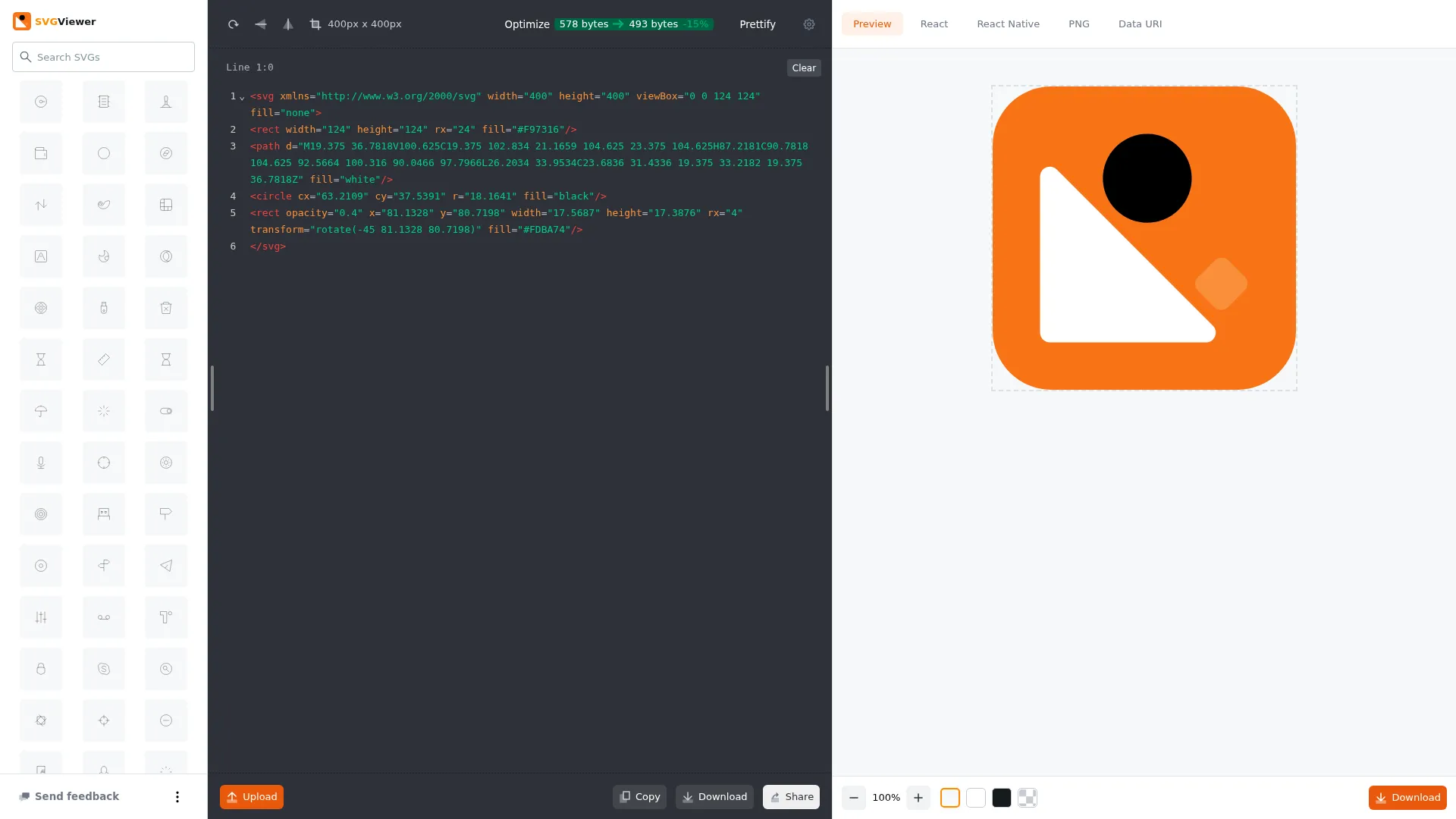Select the loading spinner icon in sidebar
Image resolution: width=1456 pixels, height=819 pixels.
[x=104, y=411]
